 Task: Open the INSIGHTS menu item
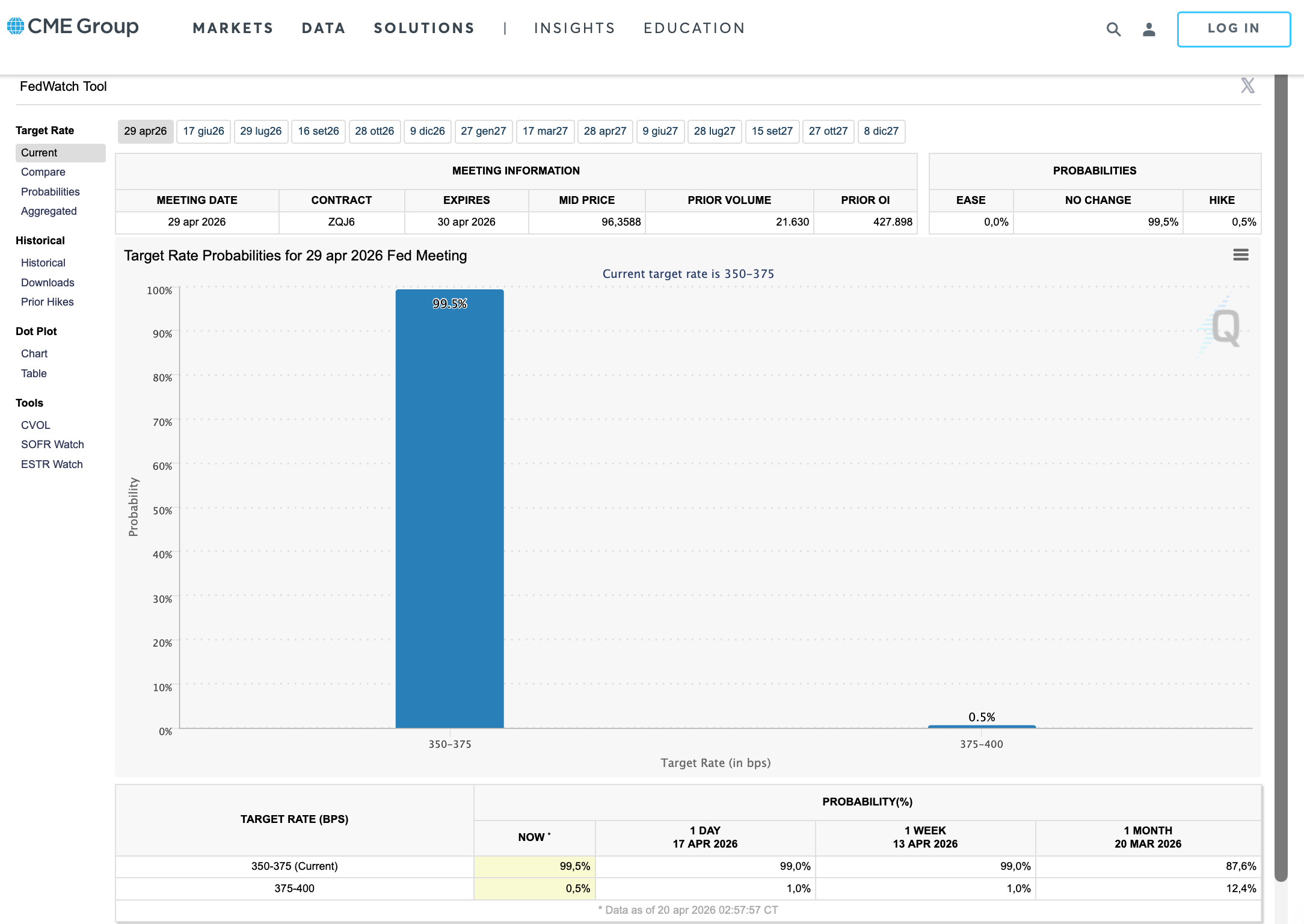pyautogui.click(x=574, y=28)
